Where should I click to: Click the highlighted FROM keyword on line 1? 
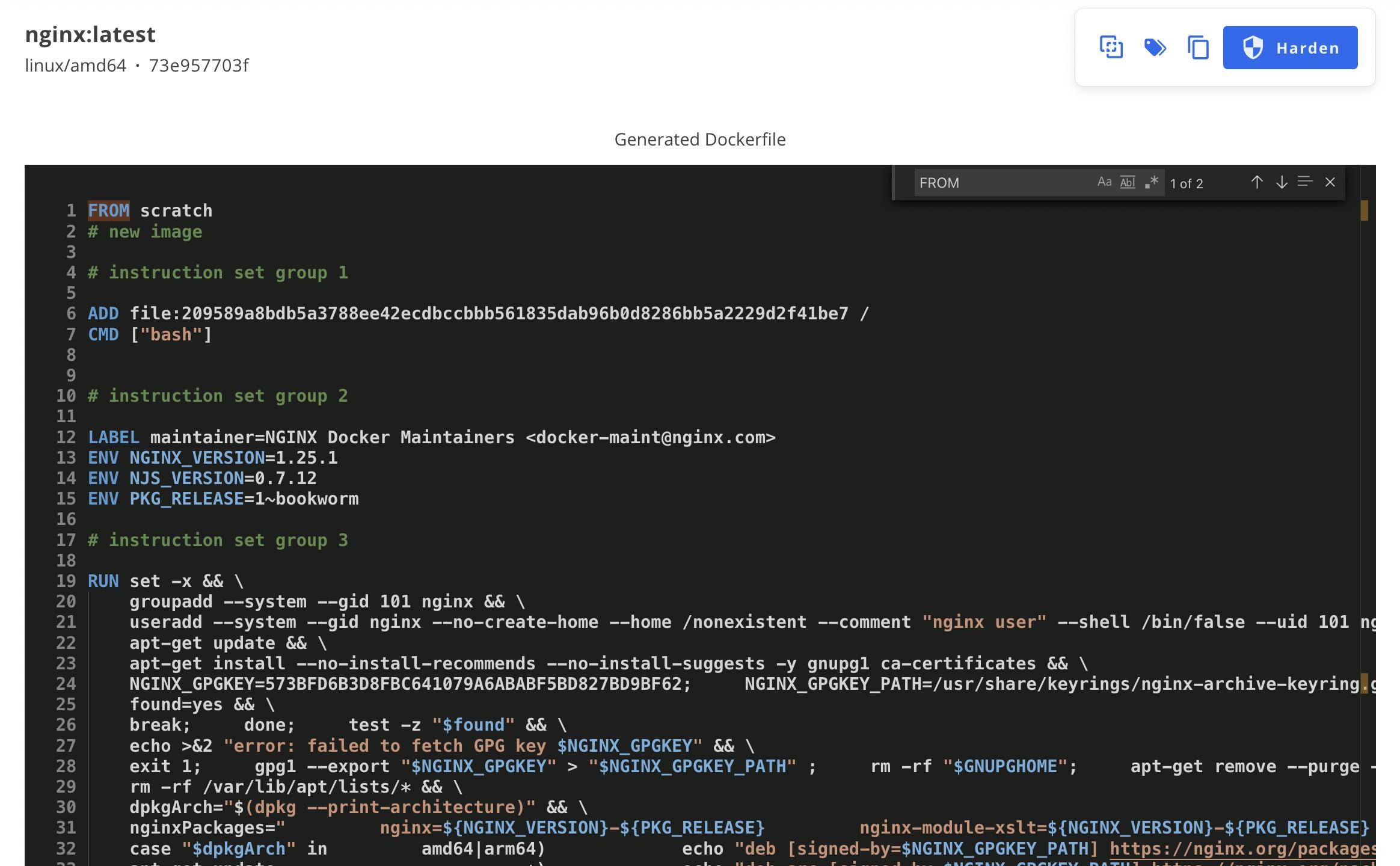(x=109, y=210)
